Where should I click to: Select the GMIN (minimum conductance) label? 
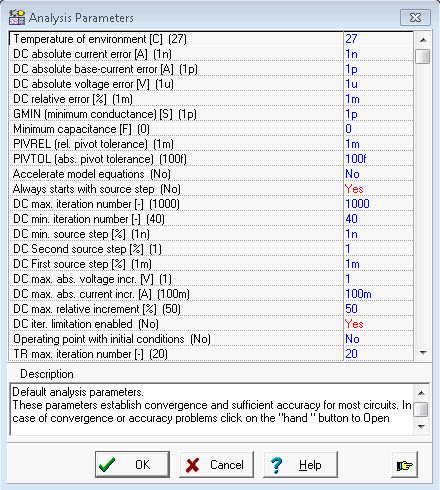pyautogui.click(x=105, y=114)
